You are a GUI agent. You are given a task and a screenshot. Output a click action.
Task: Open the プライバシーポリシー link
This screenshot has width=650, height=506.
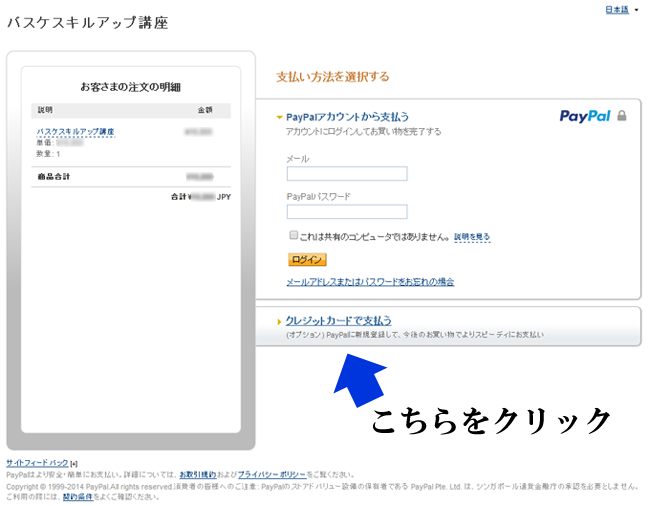272,475
